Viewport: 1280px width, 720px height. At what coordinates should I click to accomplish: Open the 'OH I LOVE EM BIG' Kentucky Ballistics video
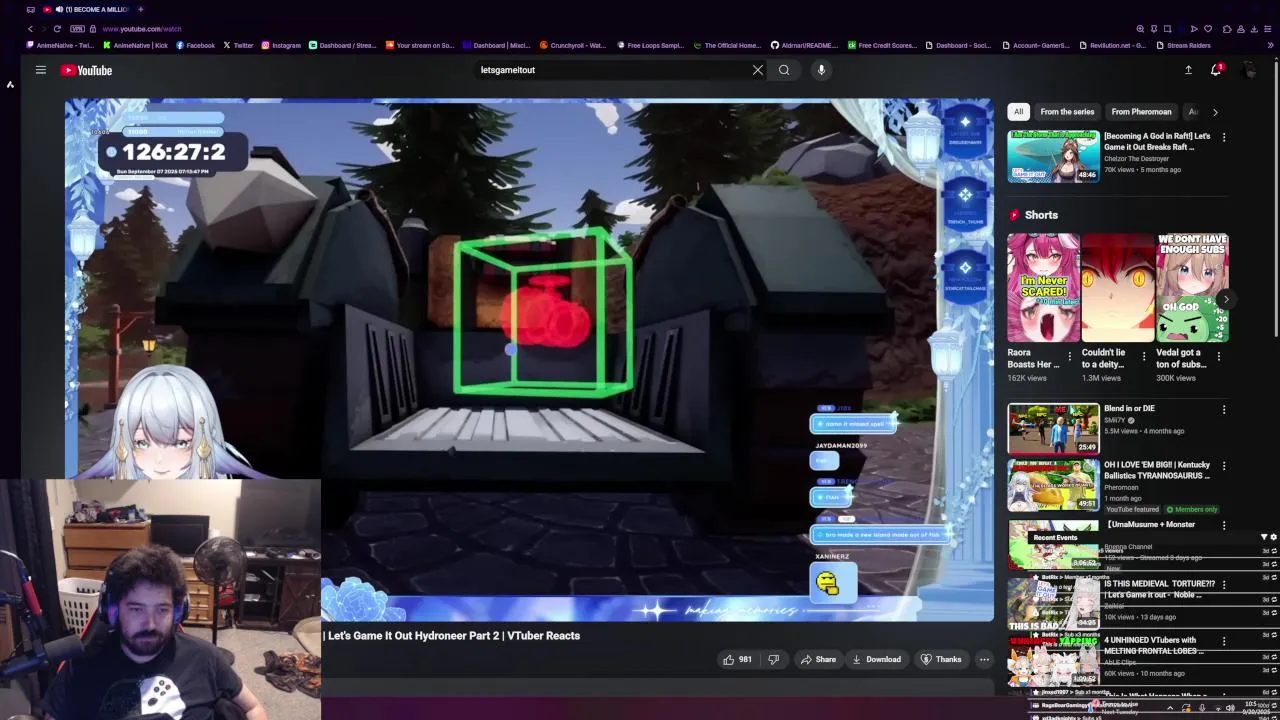pyautogui.click(x=1053, y=484)
